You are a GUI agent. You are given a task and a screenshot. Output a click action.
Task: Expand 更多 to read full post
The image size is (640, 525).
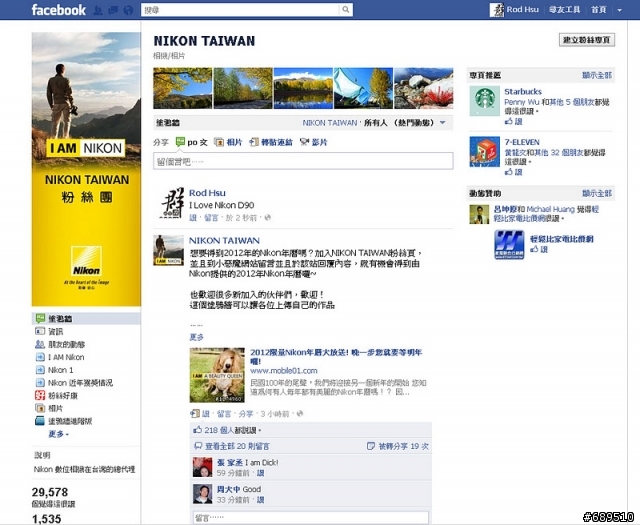(x=196, y=337)
